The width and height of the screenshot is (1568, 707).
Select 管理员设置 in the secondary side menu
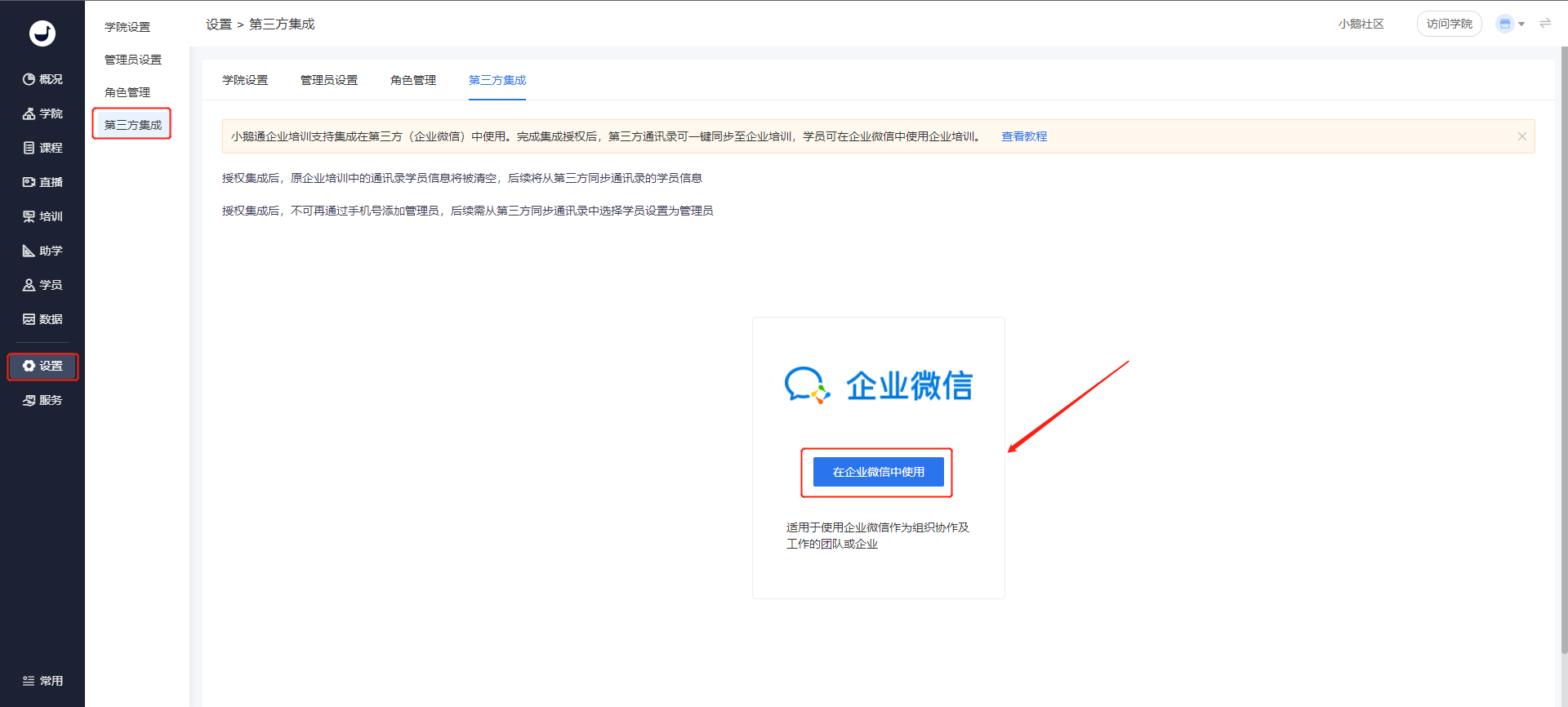[x=133, y=60]
